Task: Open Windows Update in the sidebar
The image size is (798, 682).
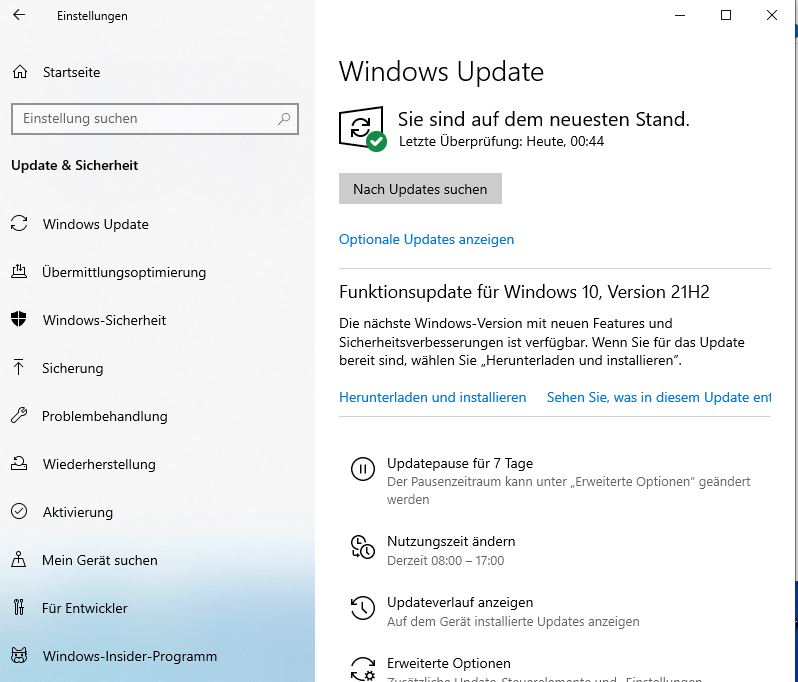Action: 96,224
